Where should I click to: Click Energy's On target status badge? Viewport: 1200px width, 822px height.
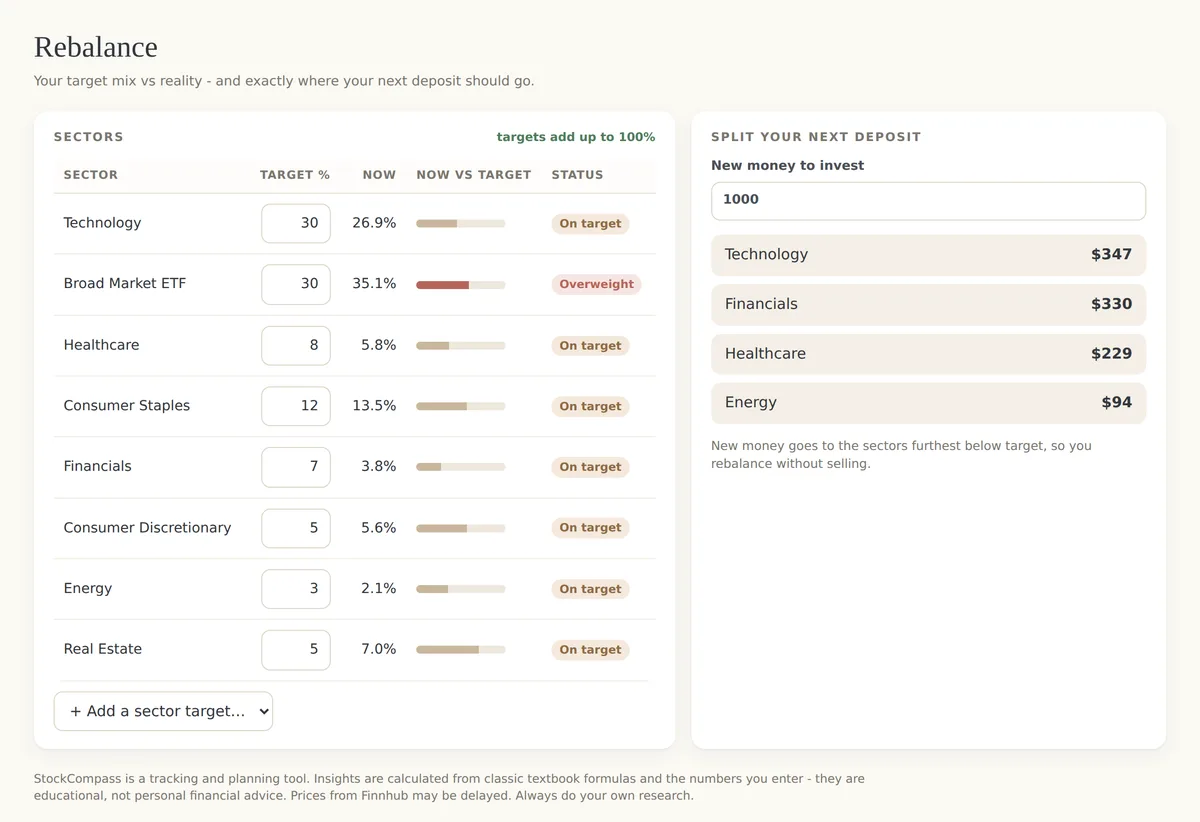click(x=590, y=589)
